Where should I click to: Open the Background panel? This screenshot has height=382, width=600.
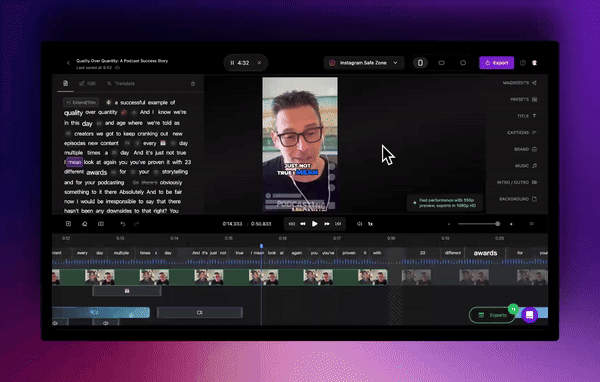click(518, 199)
